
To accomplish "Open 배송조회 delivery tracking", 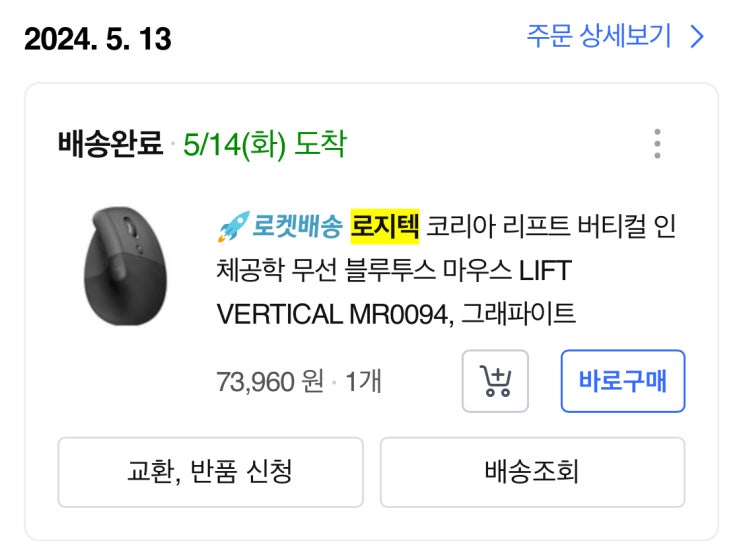I will 532,471.
